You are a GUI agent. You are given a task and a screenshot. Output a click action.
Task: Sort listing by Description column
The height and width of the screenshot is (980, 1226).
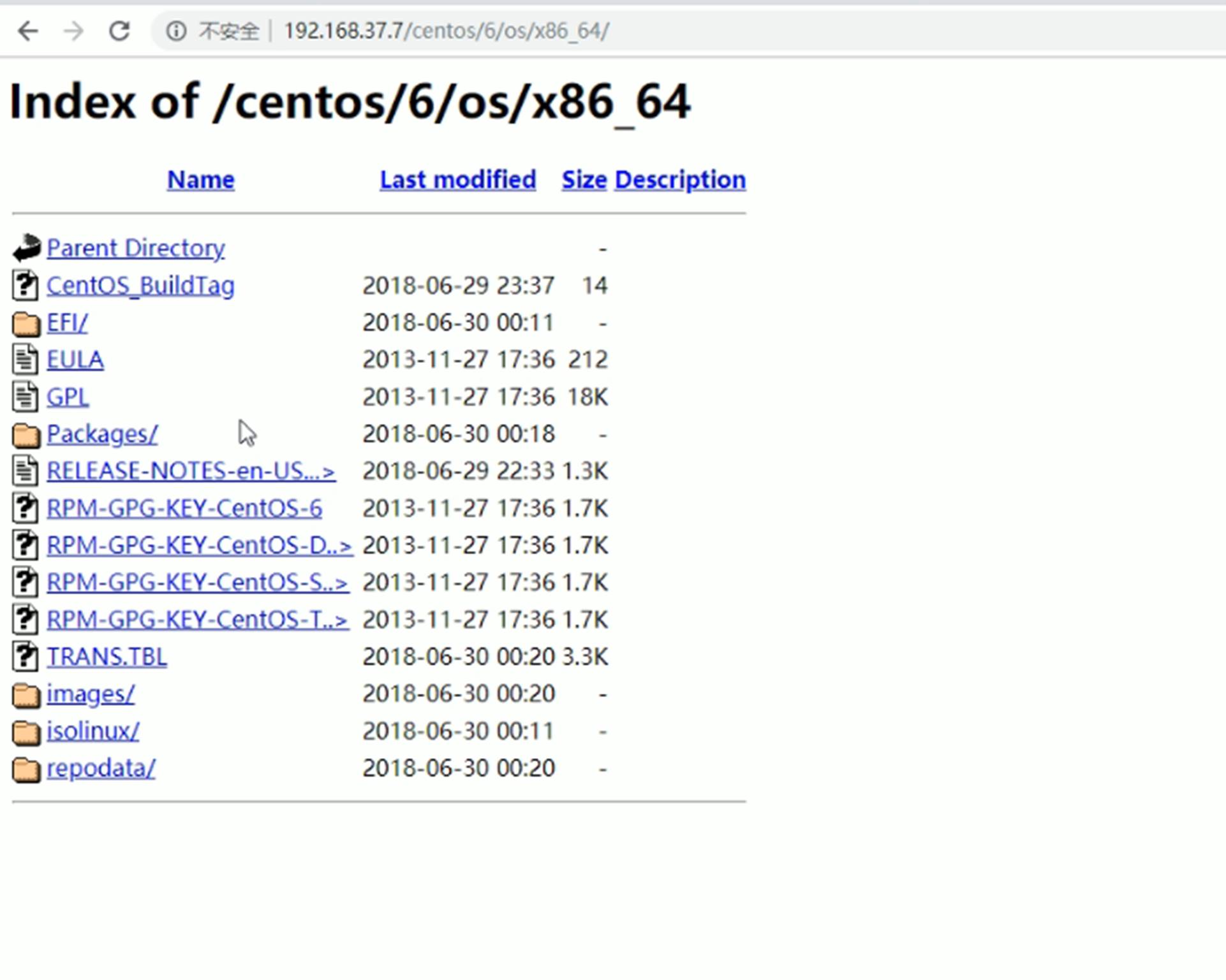(680, 180)
